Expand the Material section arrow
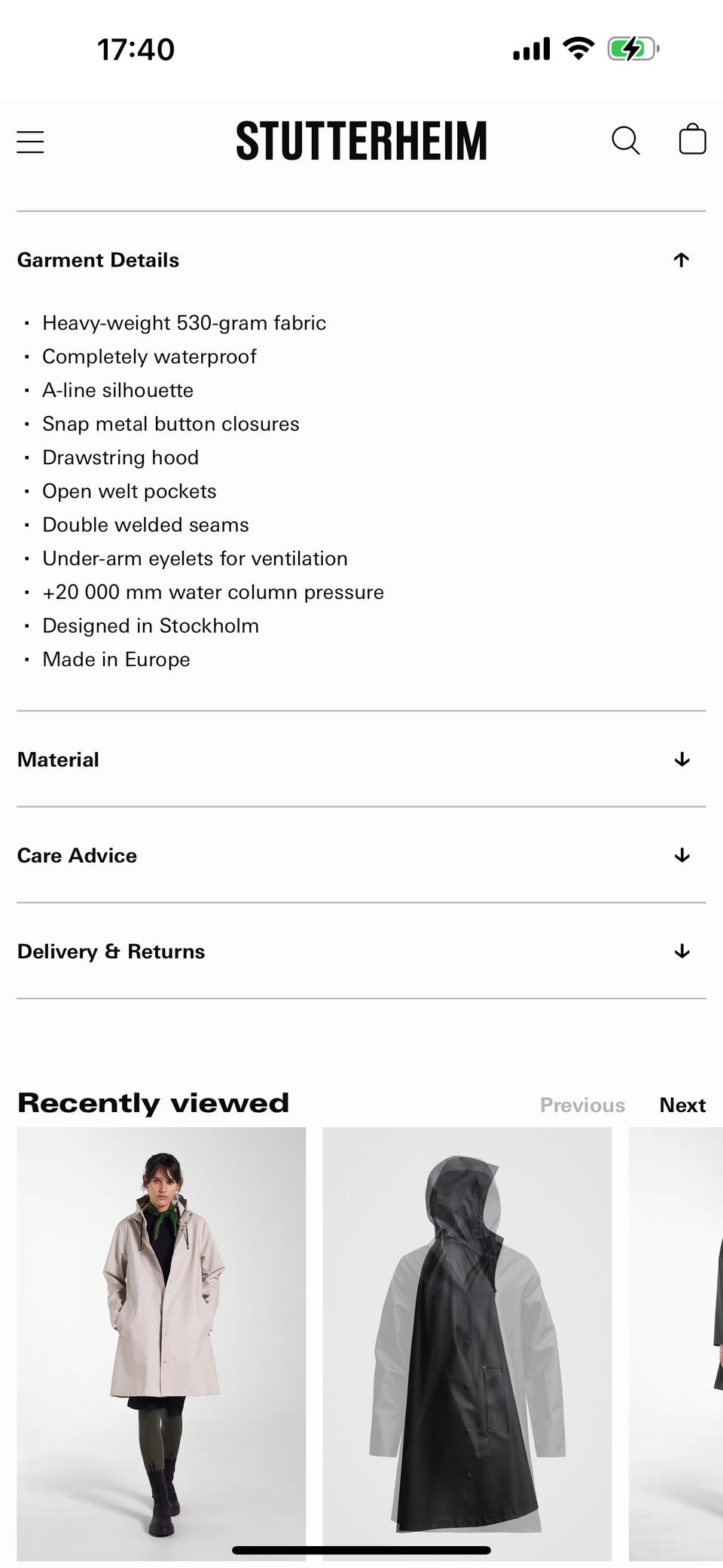 point(682,760)
